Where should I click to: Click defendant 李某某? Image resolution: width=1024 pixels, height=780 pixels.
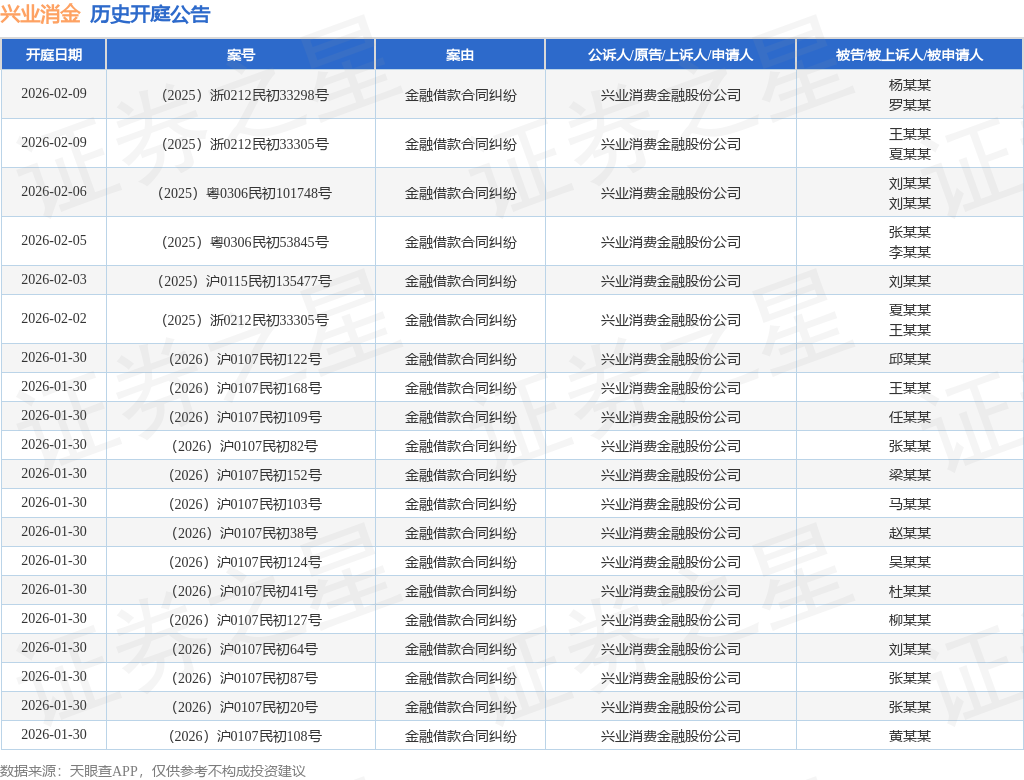[910, 252]
